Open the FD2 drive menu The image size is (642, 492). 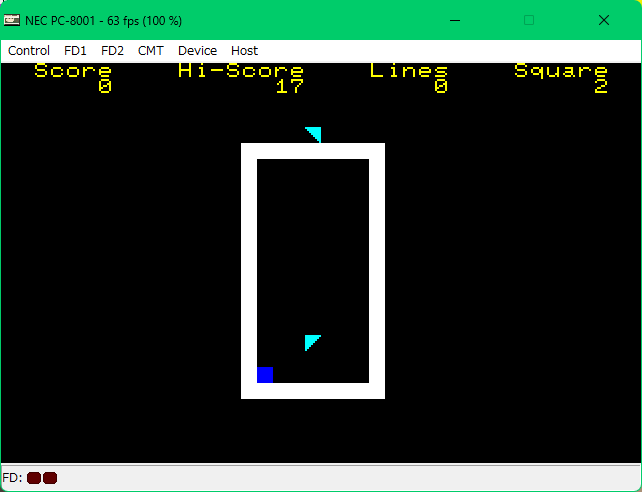[112, 50]
